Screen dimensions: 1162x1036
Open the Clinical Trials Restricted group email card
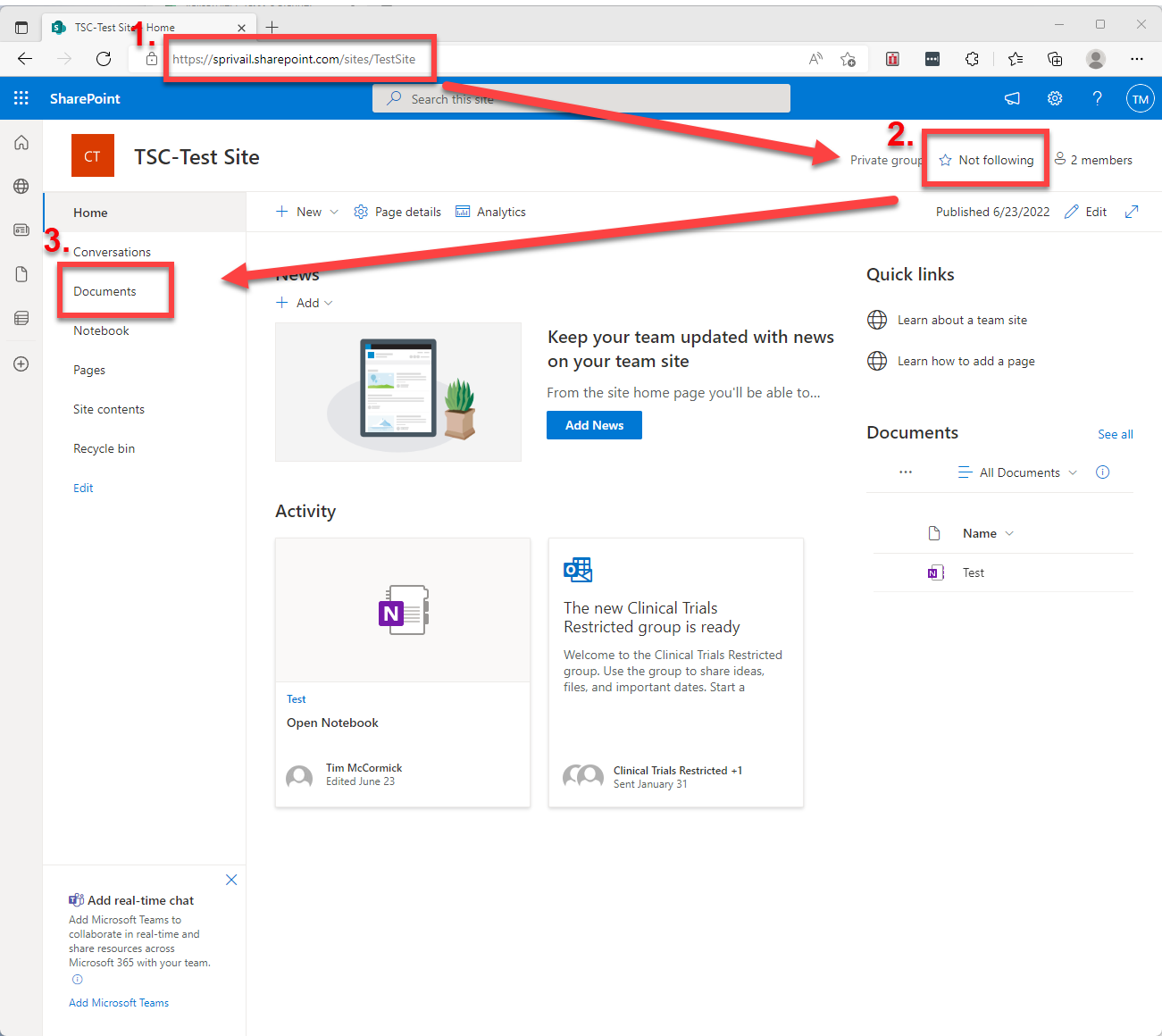pos(676,673)
